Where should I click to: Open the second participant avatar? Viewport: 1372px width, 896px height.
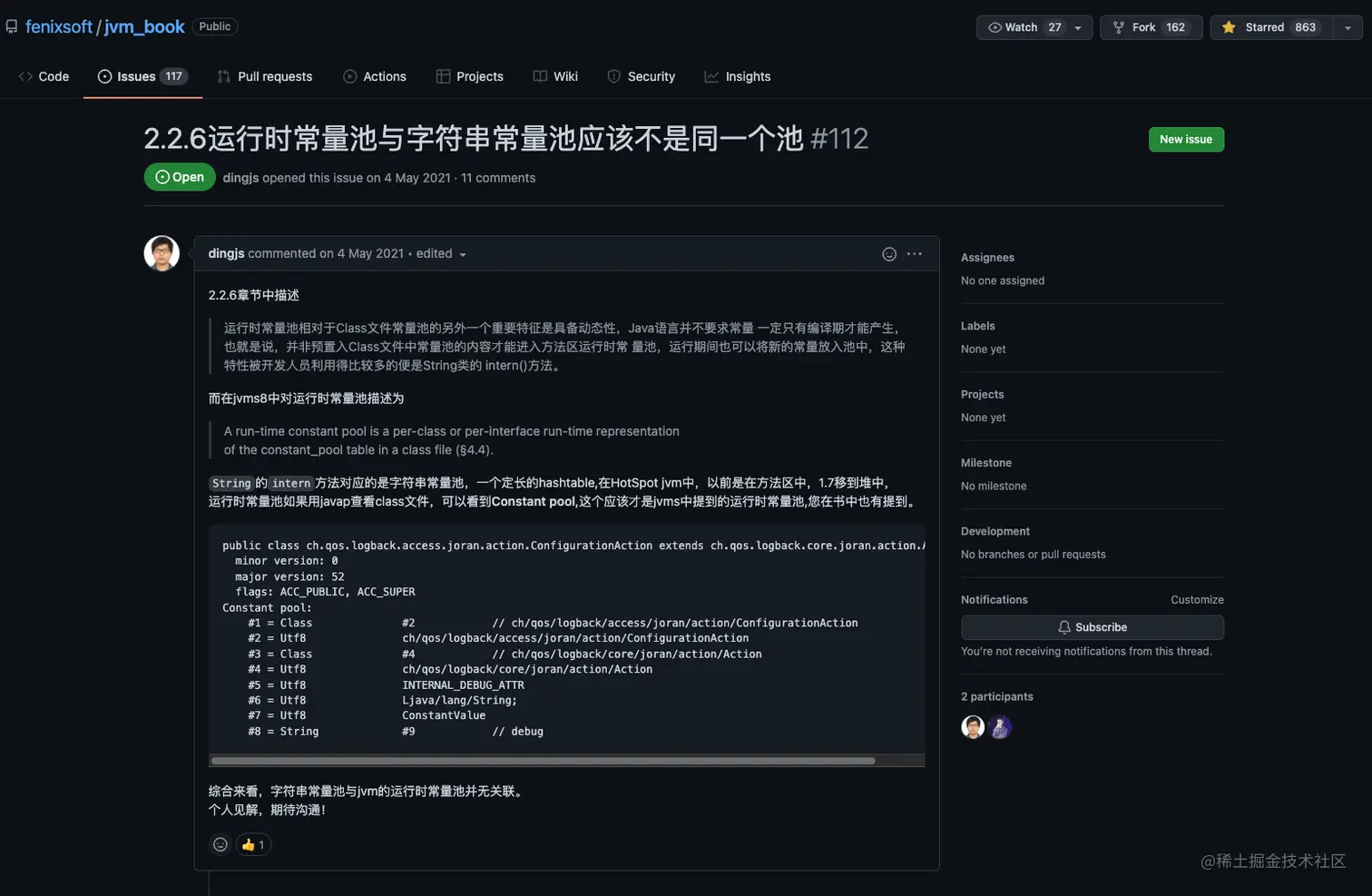(x=1000, y=727)
